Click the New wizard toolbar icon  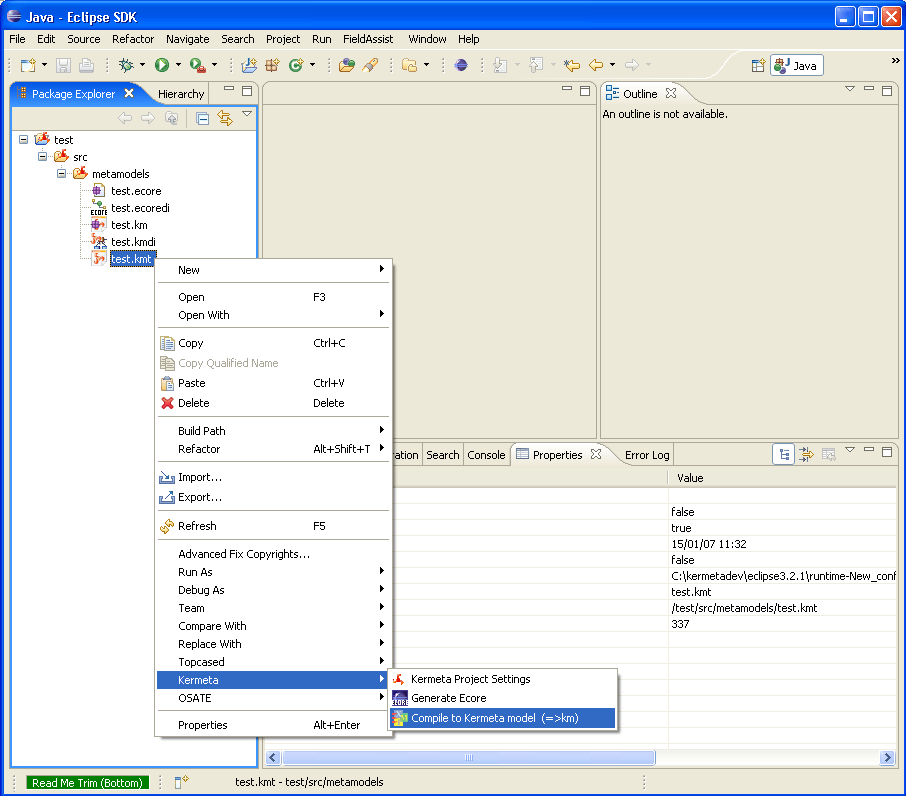(x=28, y=65)
